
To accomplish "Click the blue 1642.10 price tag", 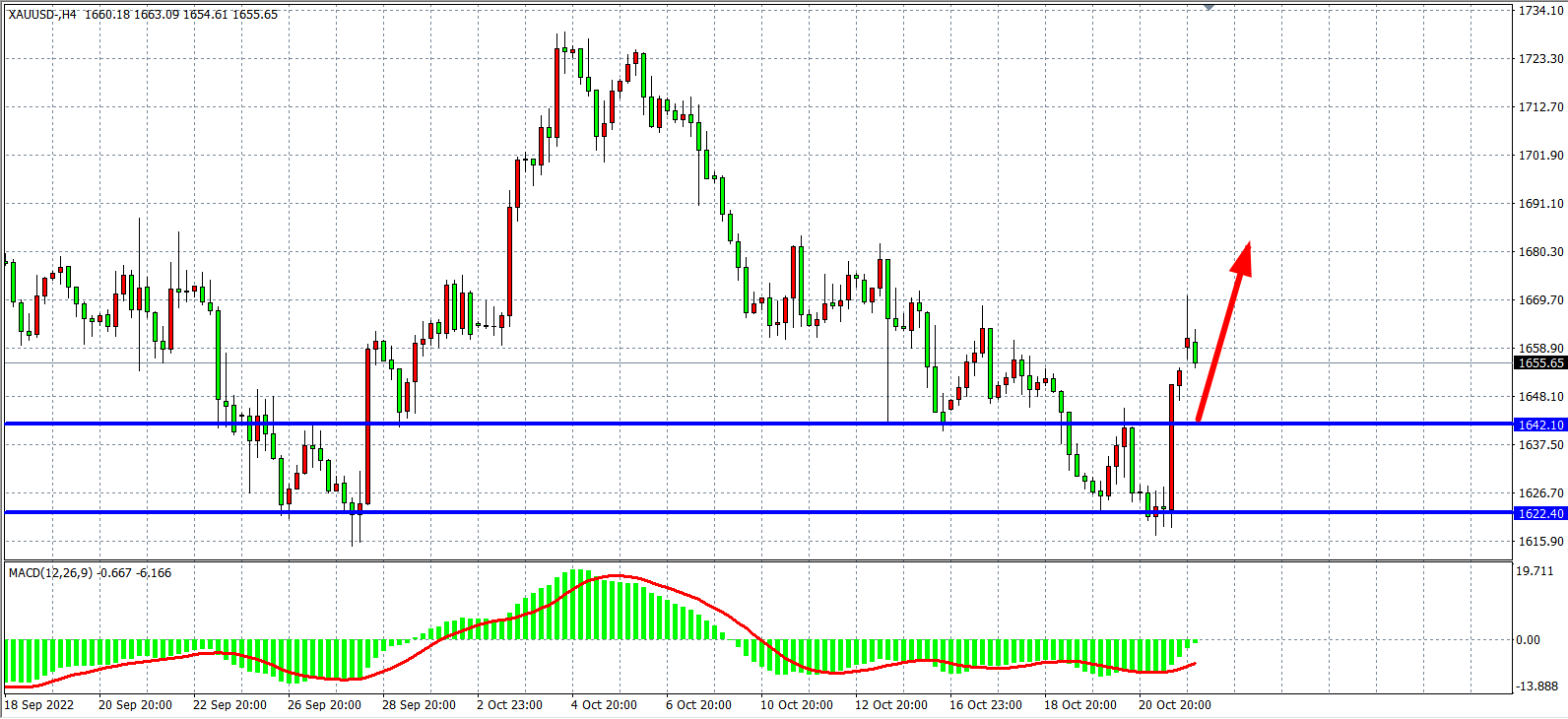I will (1539, 425).
